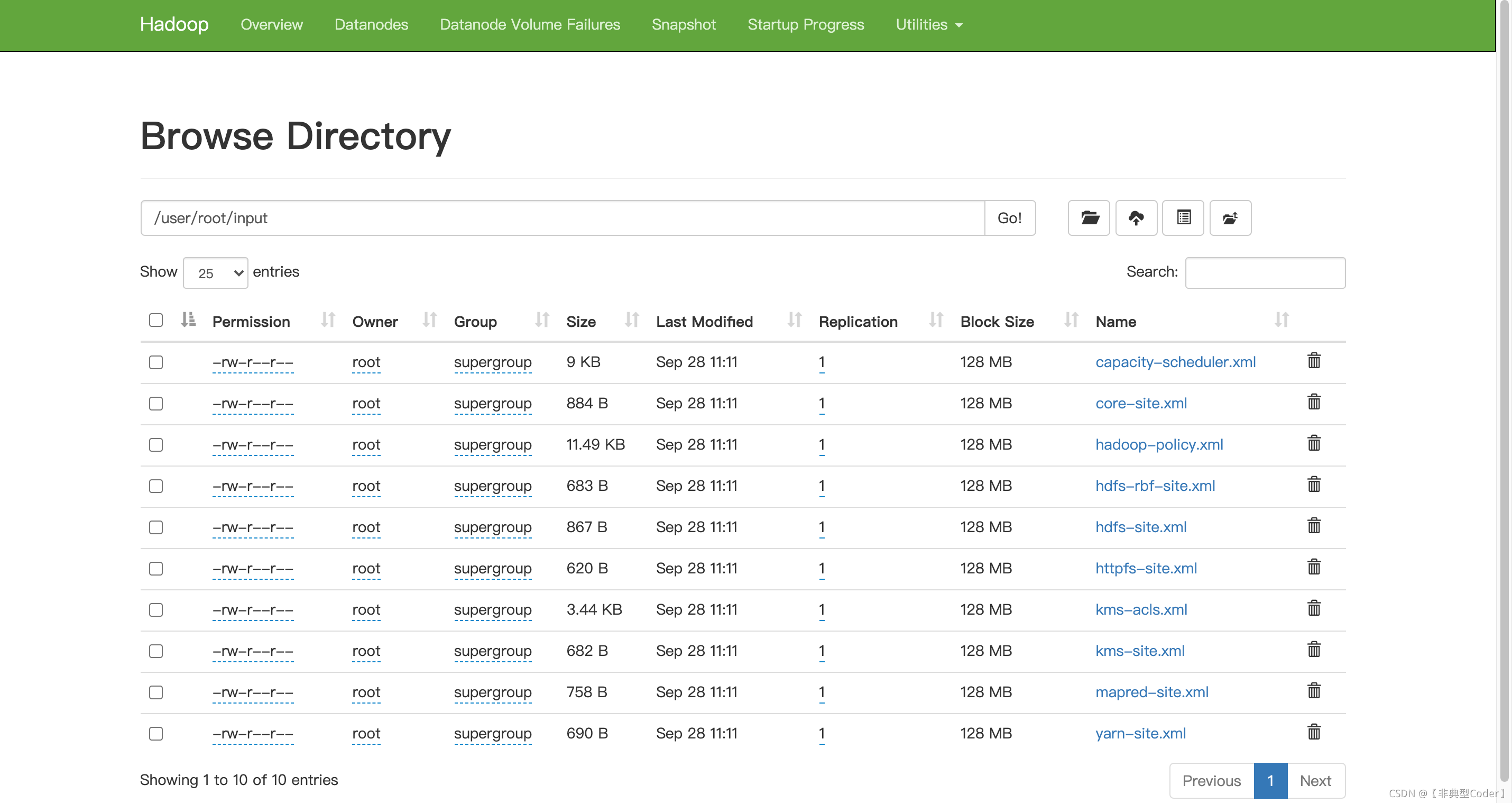
Task: Delete capacity-scheduler.xml using trash icon
Action: 1314,361
